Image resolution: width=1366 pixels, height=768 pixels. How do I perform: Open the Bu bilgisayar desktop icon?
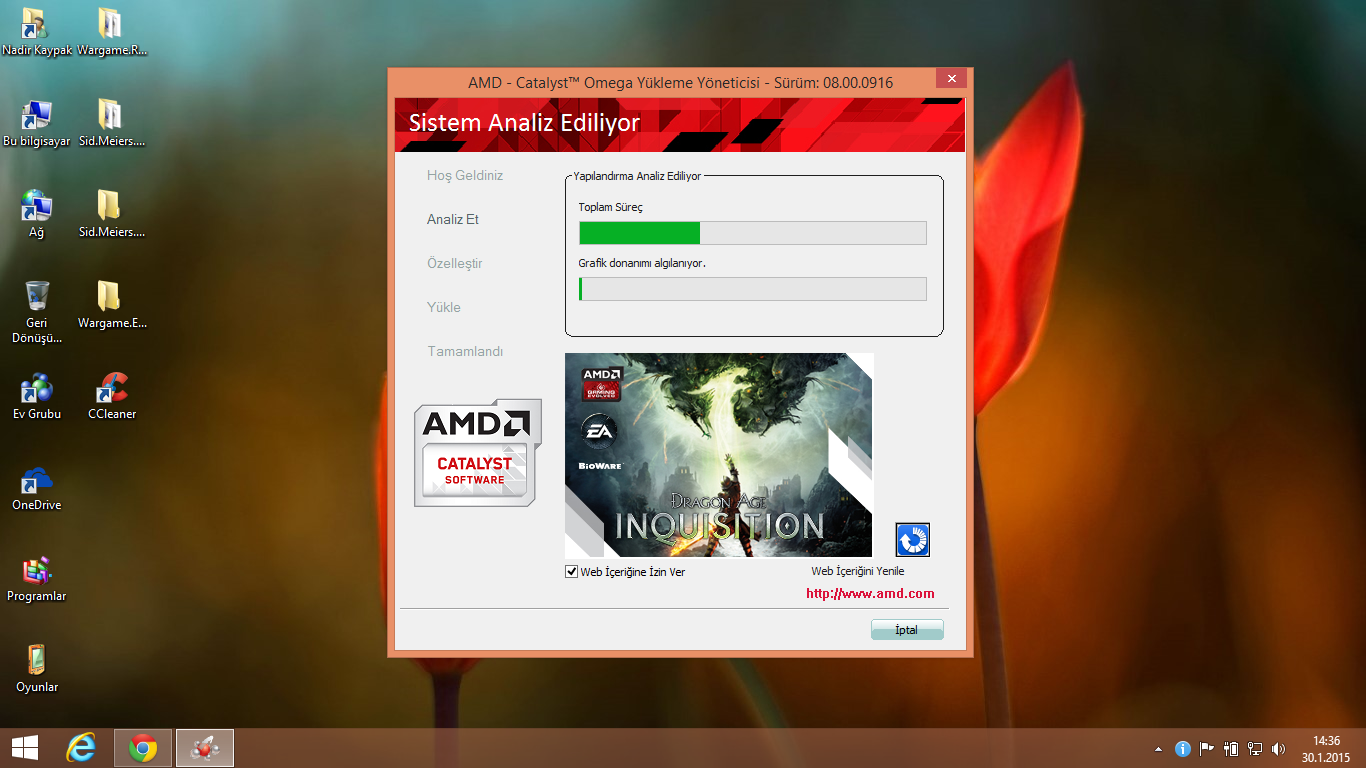(x=37, y=123)
